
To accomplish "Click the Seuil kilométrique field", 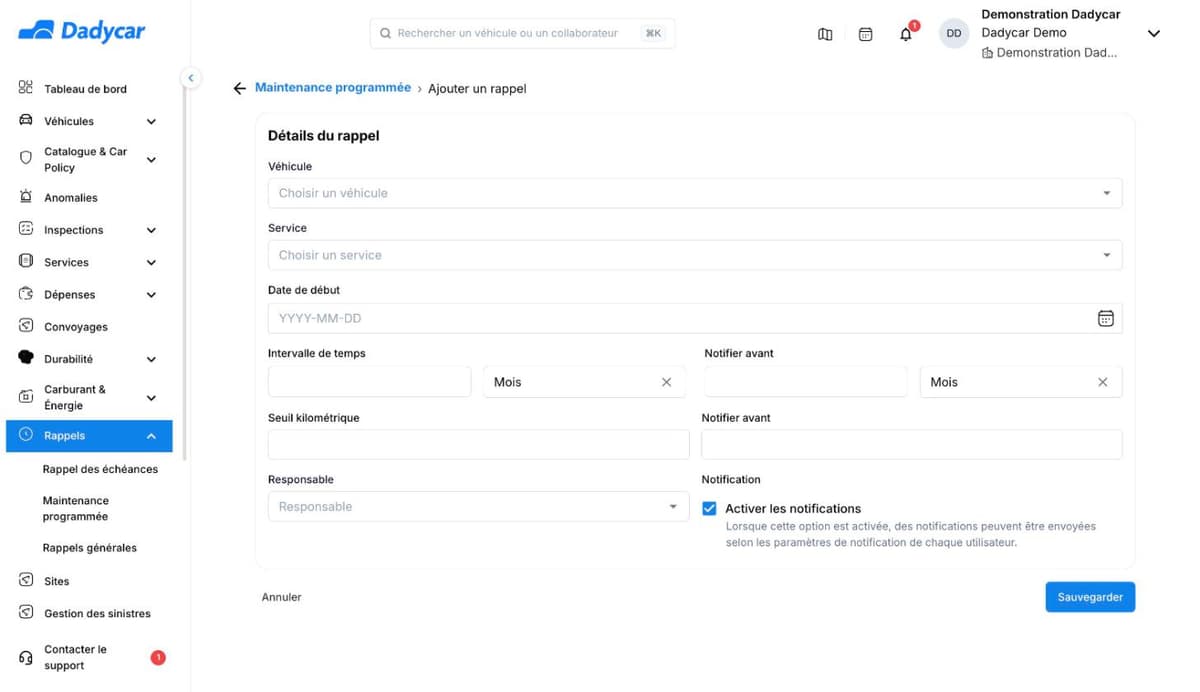I will [478, 445].
